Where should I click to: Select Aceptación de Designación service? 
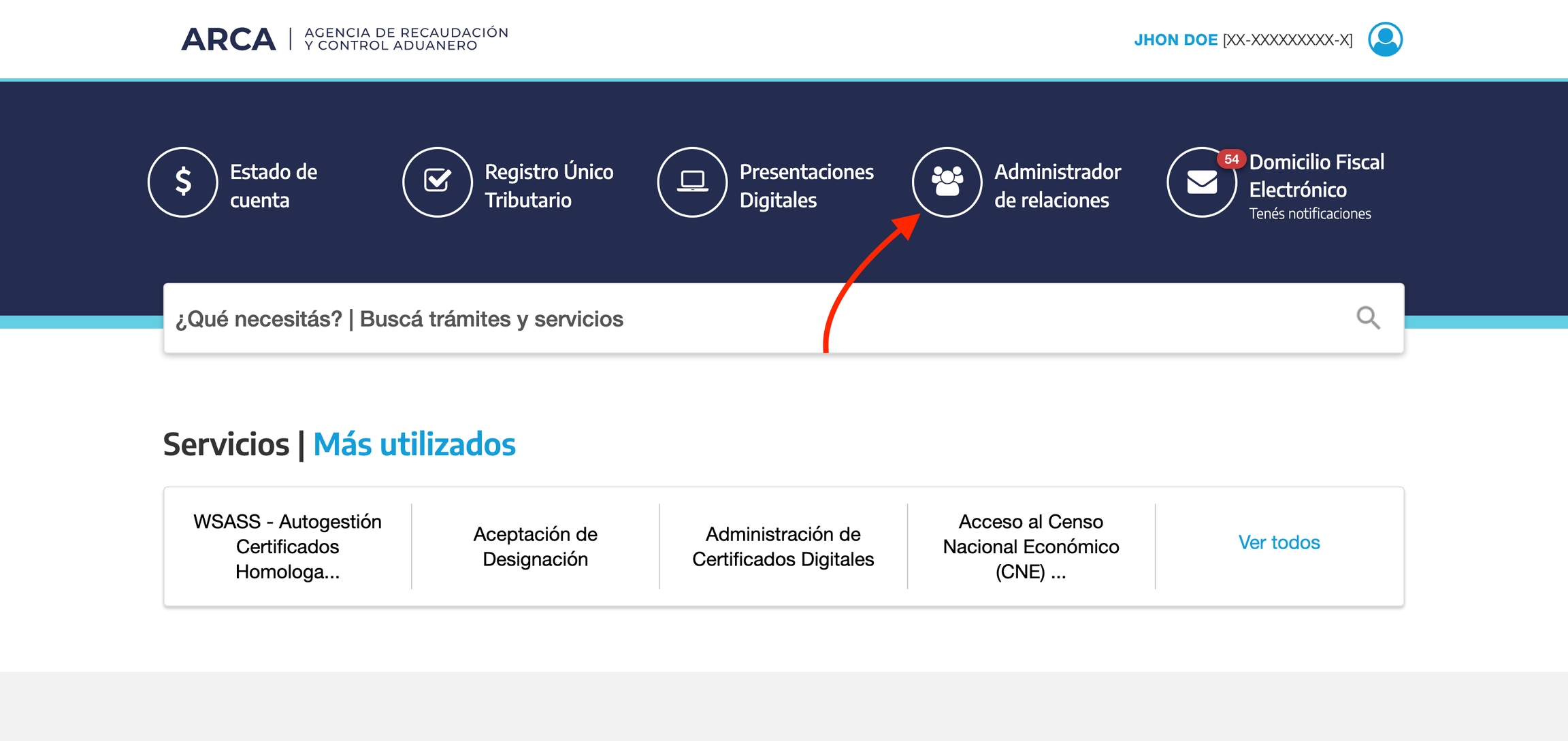click(535, 546)
